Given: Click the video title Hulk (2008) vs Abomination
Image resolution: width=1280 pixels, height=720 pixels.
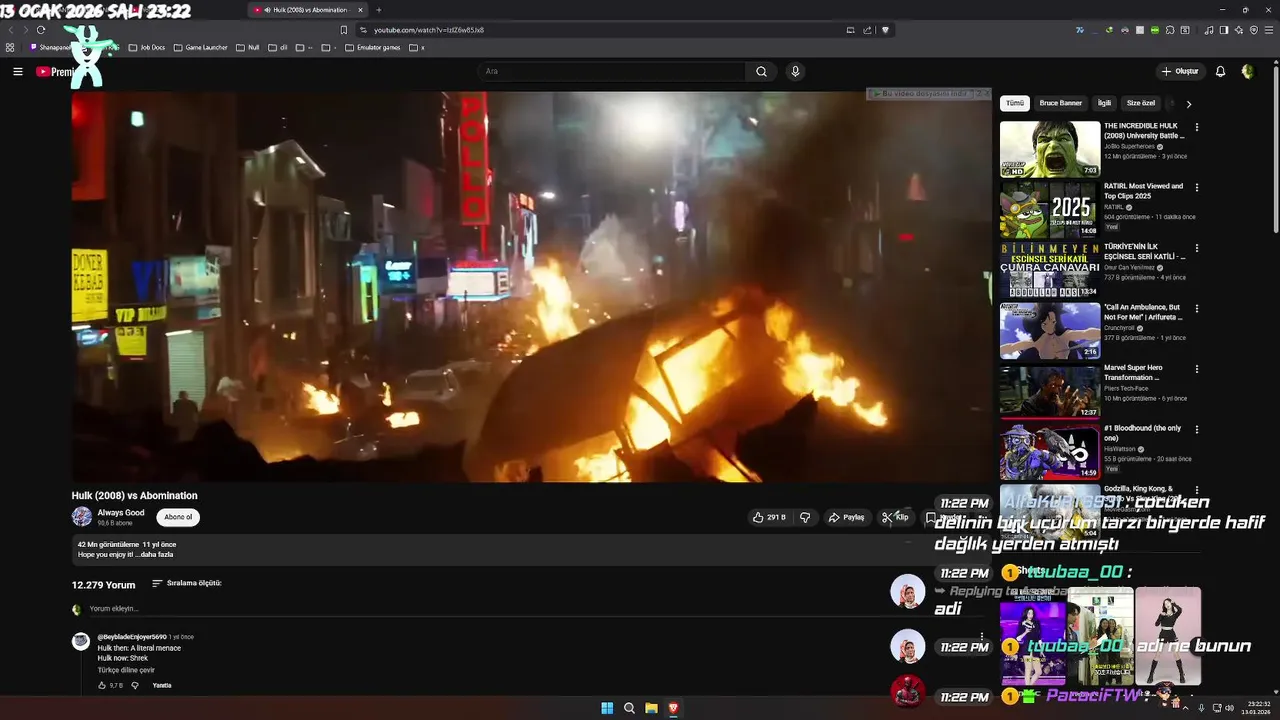Looking at the screenshot, I should pos(134,495).
